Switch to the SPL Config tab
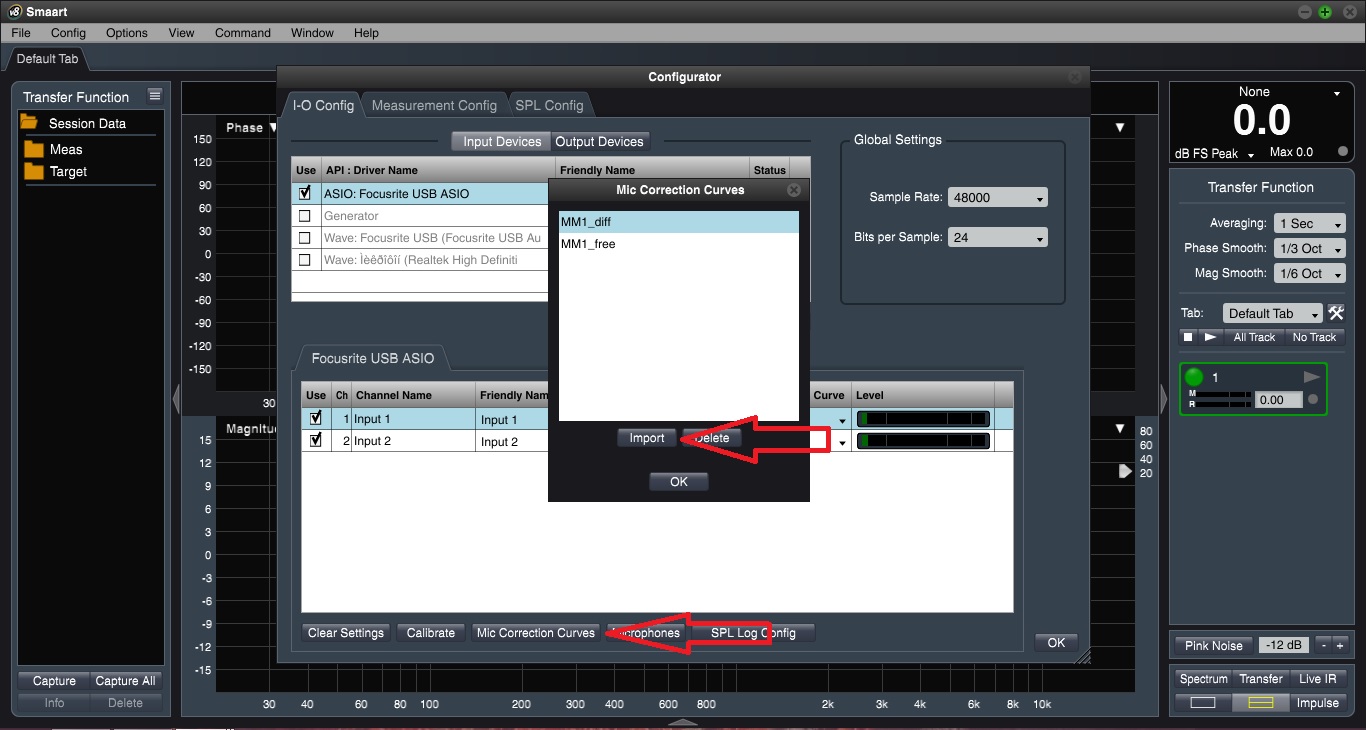1368x730 pixels. (549, 105)
